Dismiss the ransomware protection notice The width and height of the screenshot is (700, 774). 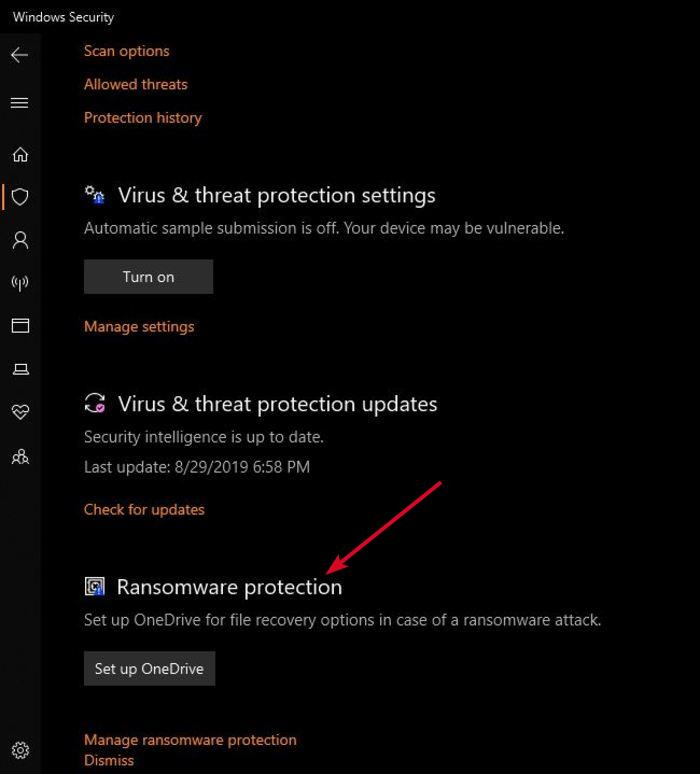109,760
